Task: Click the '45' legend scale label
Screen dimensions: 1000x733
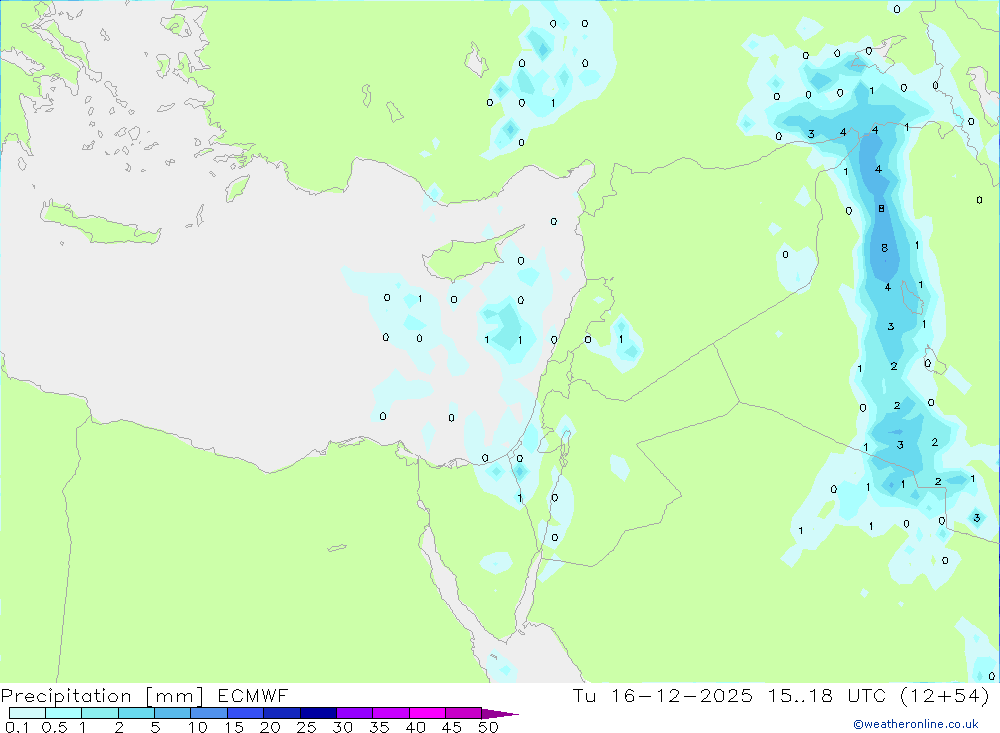Action: [x=452, y=727]
